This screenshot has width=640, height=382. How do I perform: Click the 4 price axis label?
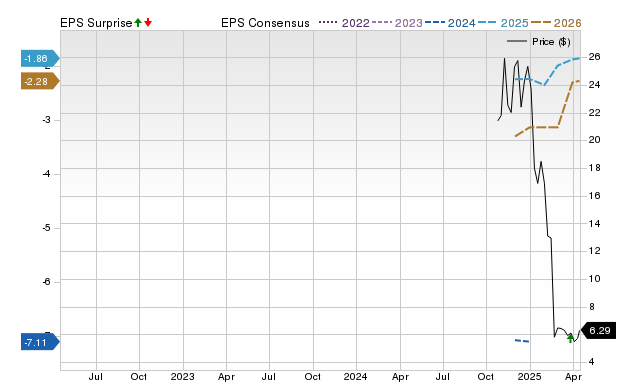(591, 362)
